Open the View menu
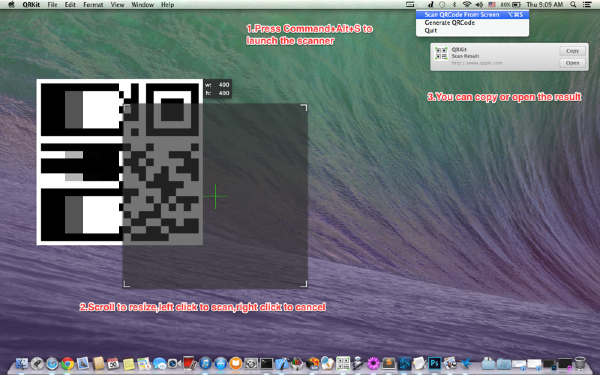This screenshot has width=600, height=375. [117, 5]
